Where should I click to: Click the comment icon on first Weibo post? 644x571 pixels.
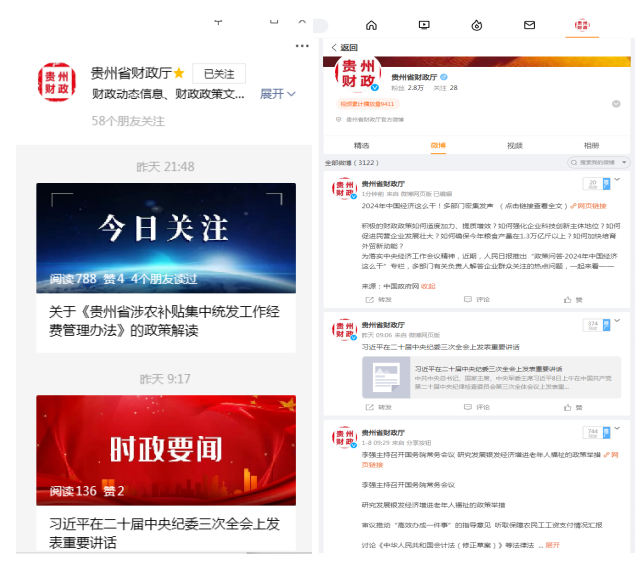coord(477,299)
